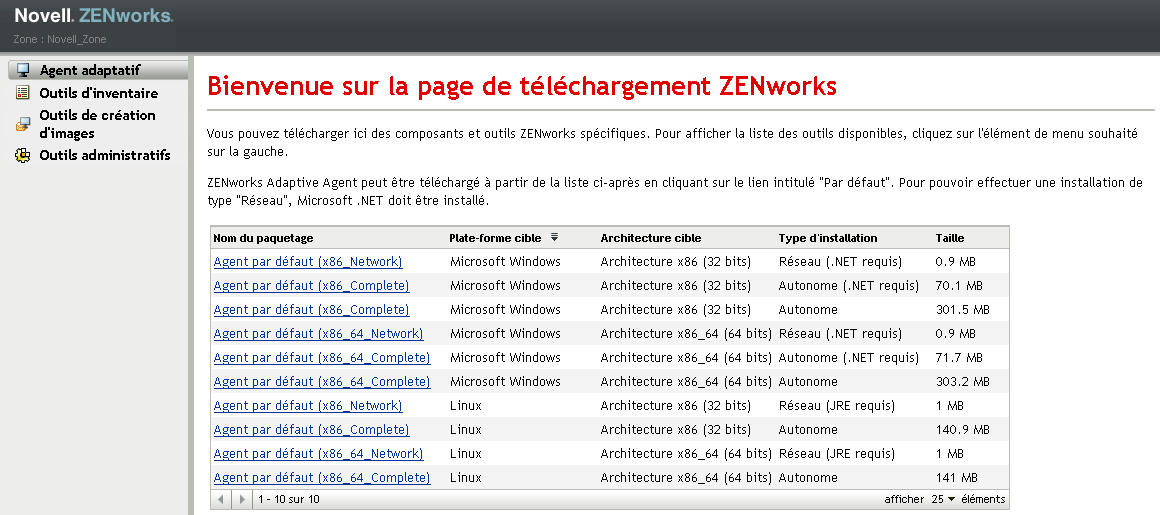Click the 'afficher' label in table footer

[904, 499]
